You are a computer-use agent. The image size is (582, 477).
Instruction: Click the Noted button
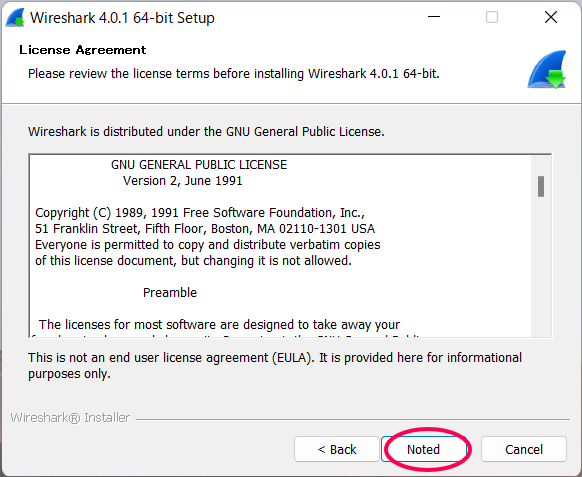pos(424,450)
